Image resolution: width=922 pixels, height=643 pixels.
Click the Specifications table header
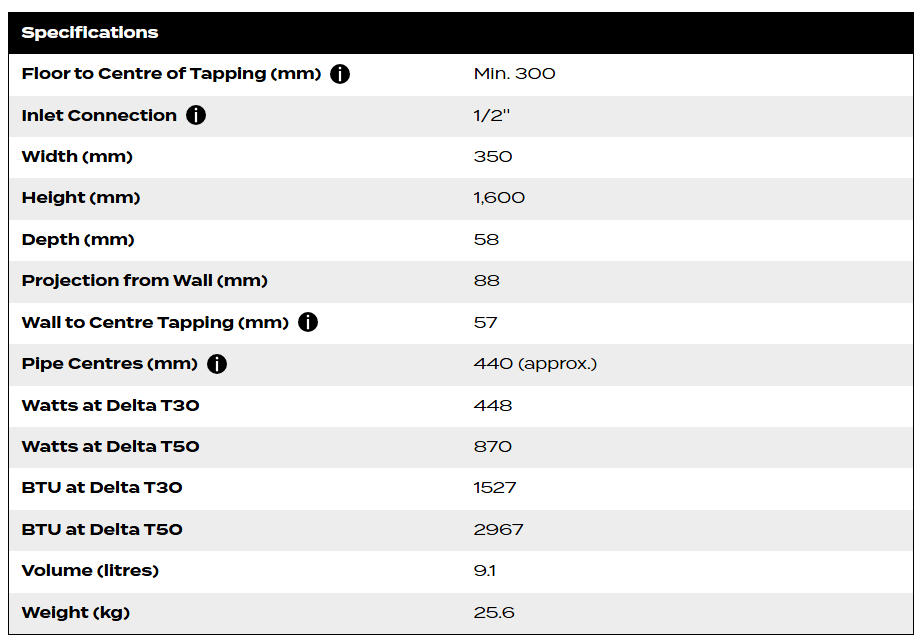click(x=90, y=32)
